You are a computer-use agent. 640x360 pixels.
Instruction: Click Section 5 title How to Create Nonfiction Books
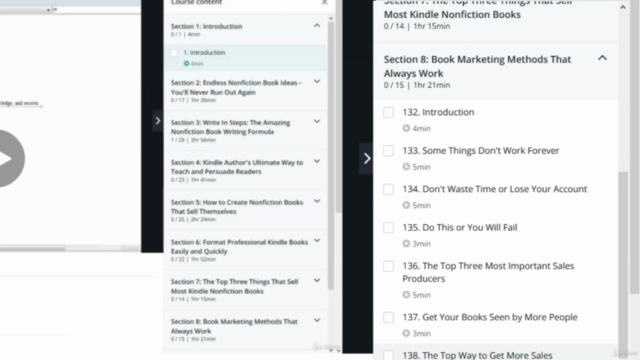point(237,207)
